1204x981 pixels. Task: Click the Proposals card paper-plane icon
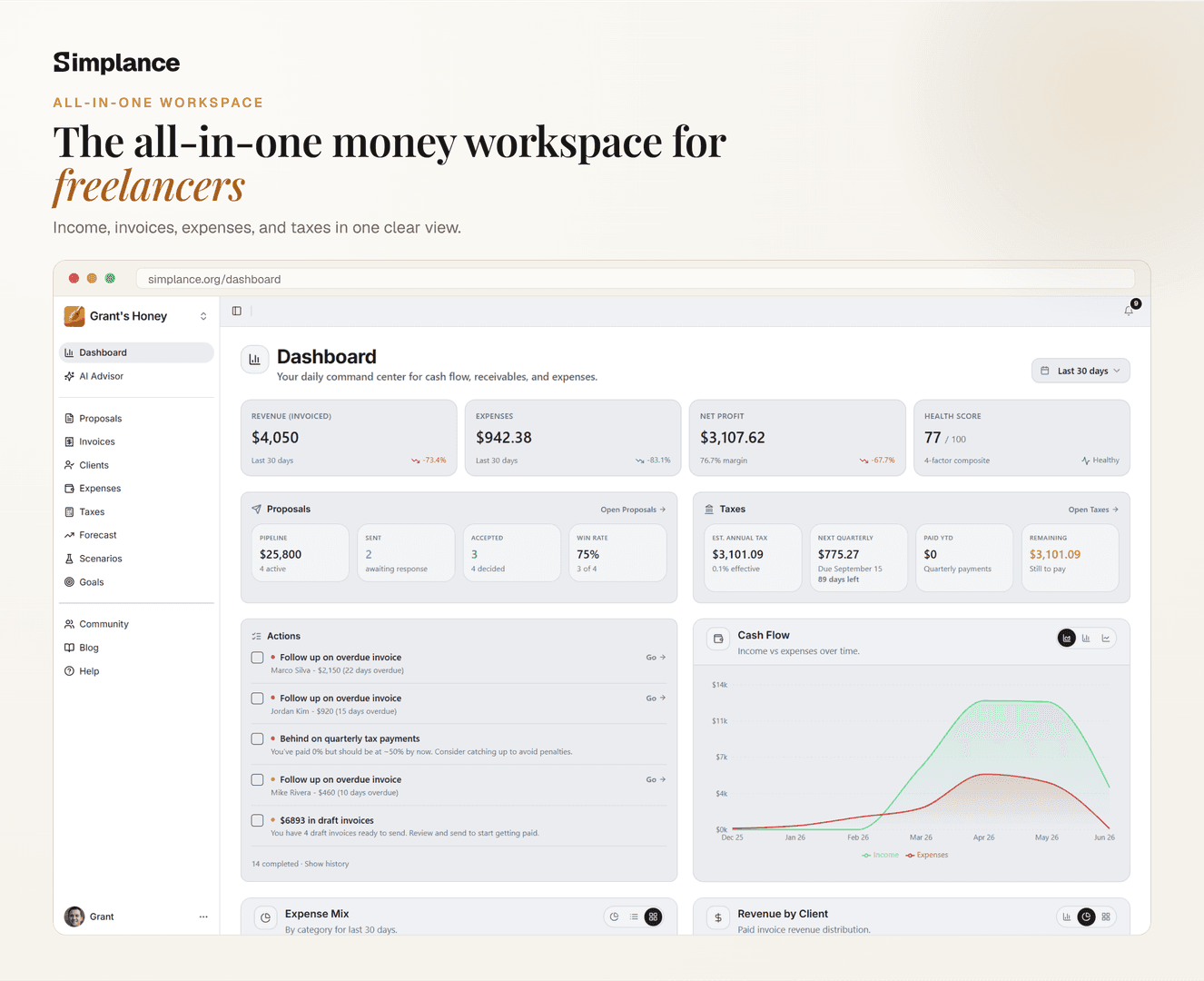[256, 510]
